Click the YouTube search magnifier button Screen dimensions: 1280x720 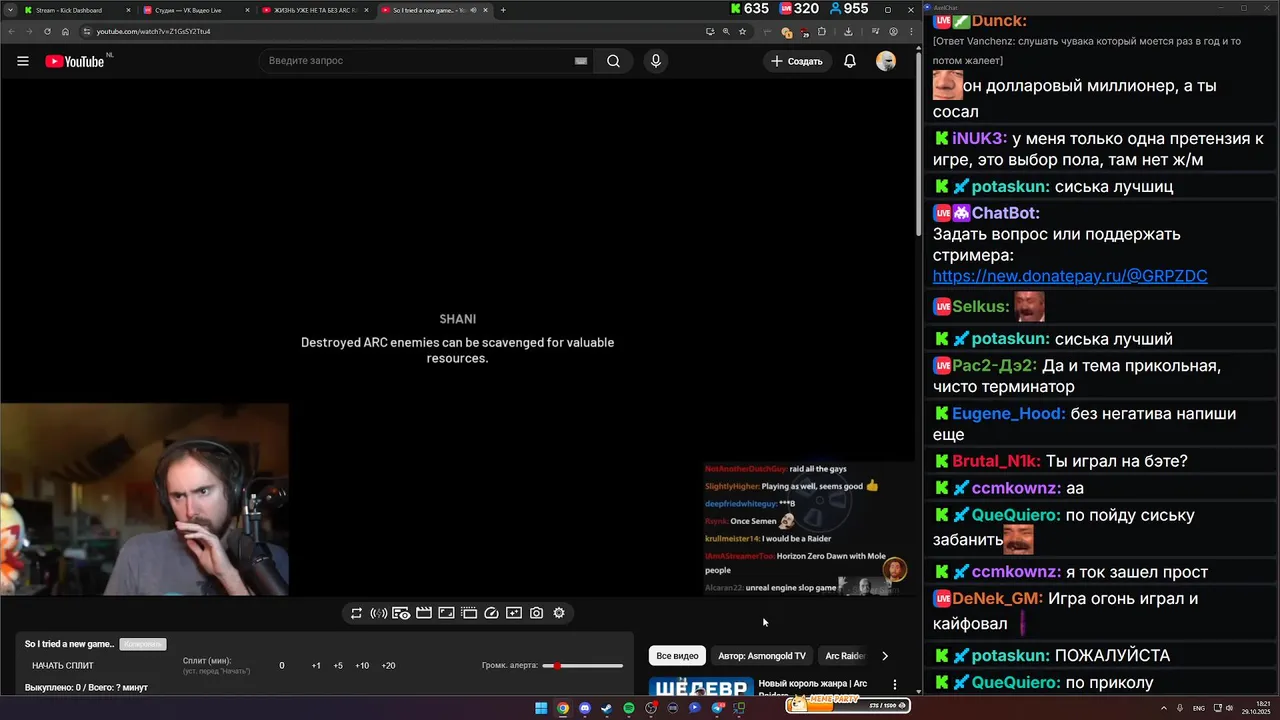click(613, 61)
